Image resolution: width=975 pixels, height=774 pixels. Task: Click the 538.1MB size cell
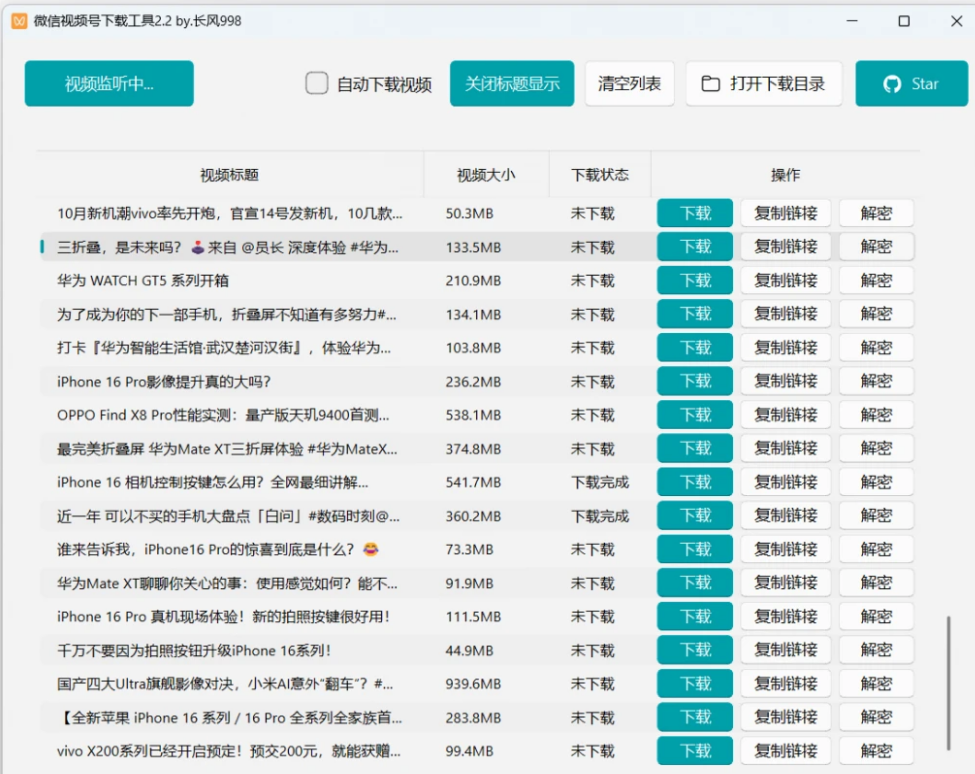coord(473,415)
